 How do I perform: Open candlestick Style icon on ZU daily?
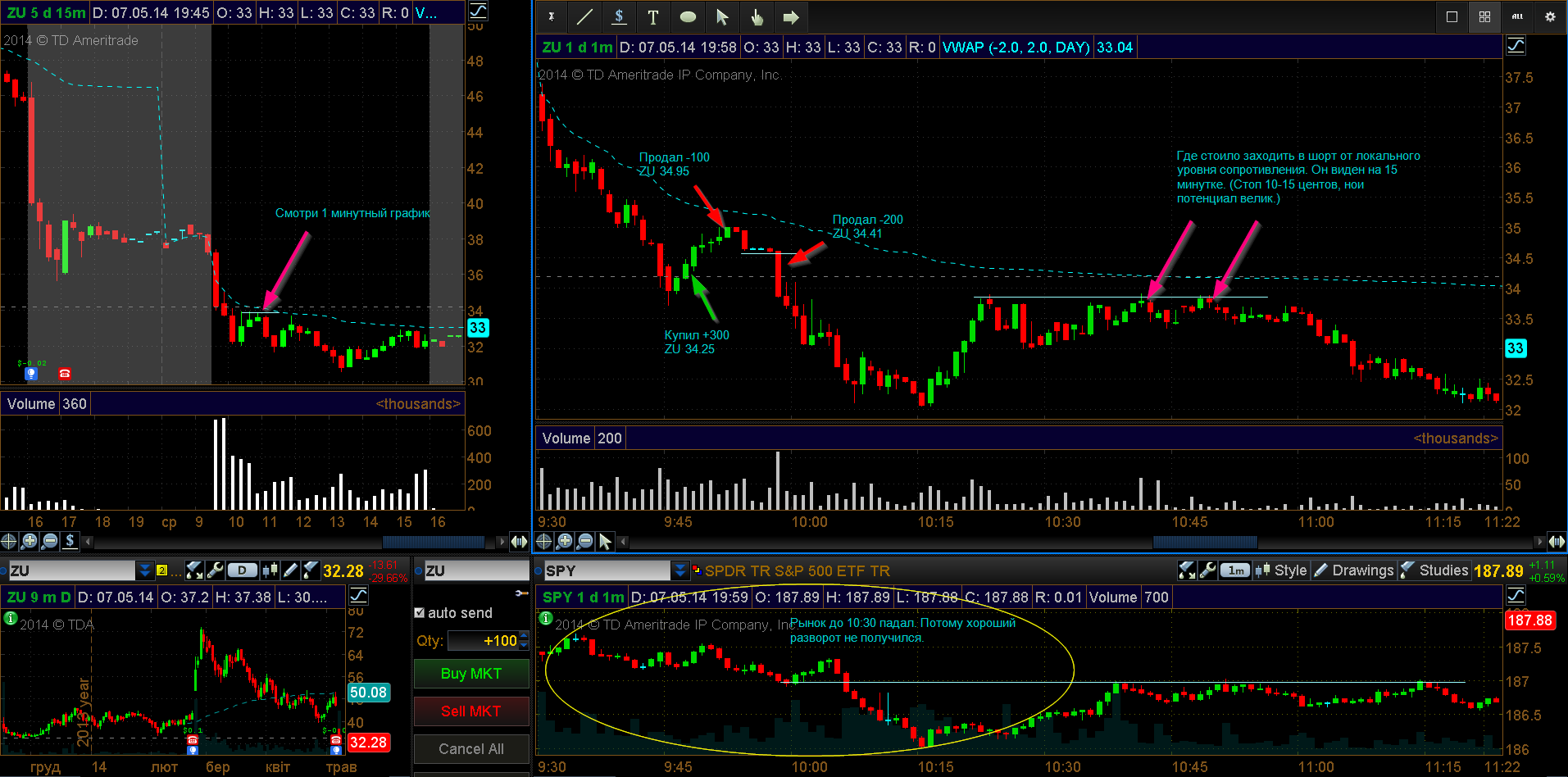(270, 570)
